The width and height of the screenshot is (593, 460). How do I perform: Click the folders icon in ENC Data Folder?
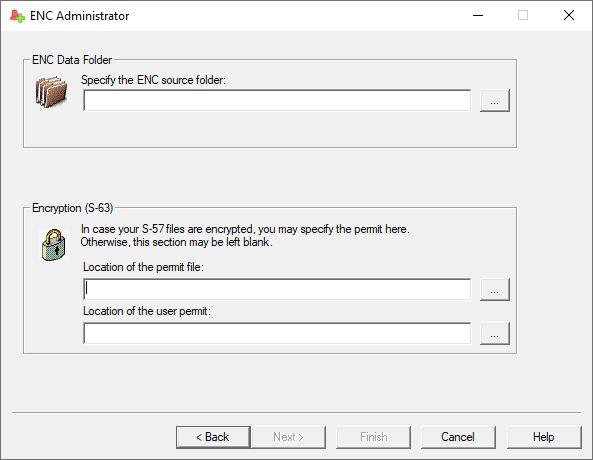coord(51,92)
